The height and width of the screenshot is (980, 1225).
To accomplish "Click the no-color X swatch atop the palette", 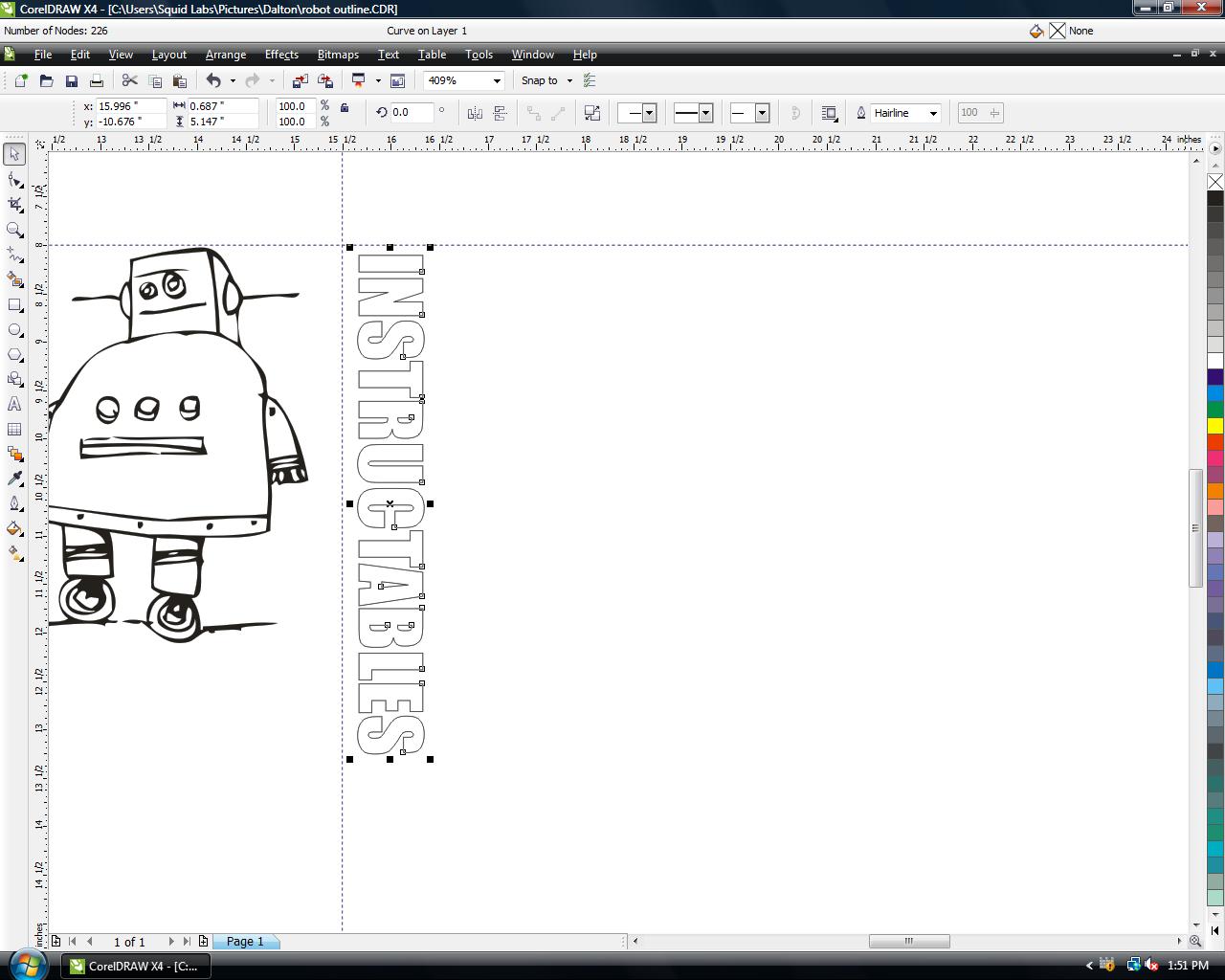I will (x=1215, y=182).
